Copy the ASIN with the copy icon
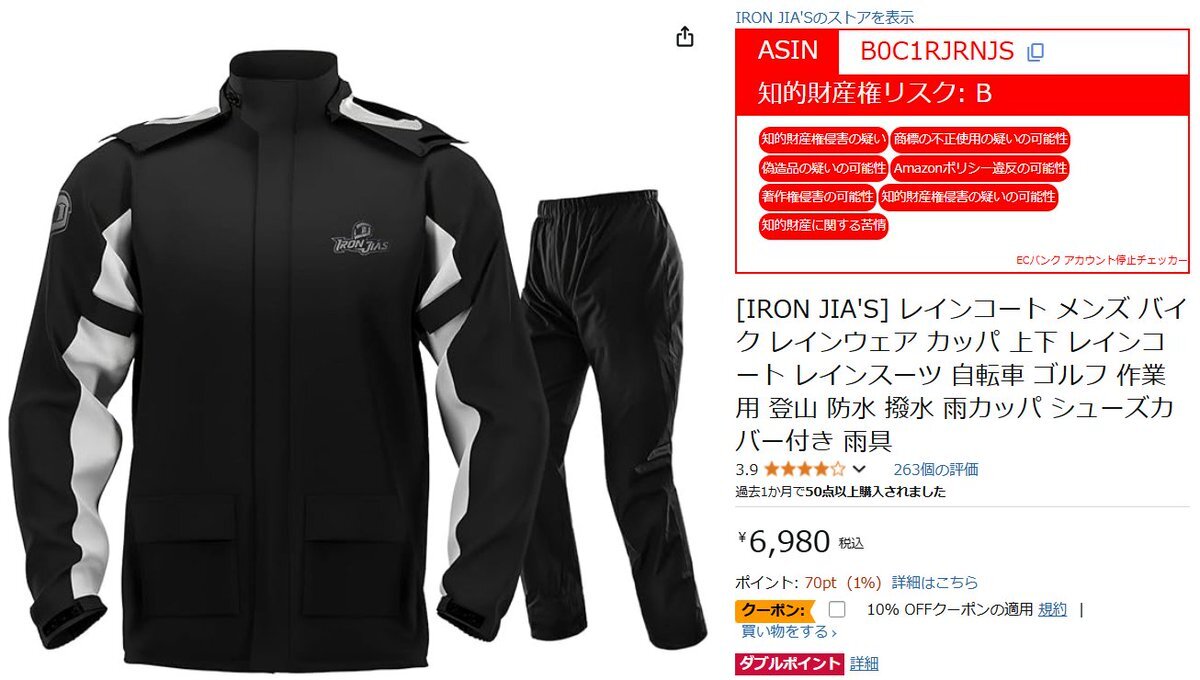This screenshot has width=1200, height=680. tap(1036, 51)
